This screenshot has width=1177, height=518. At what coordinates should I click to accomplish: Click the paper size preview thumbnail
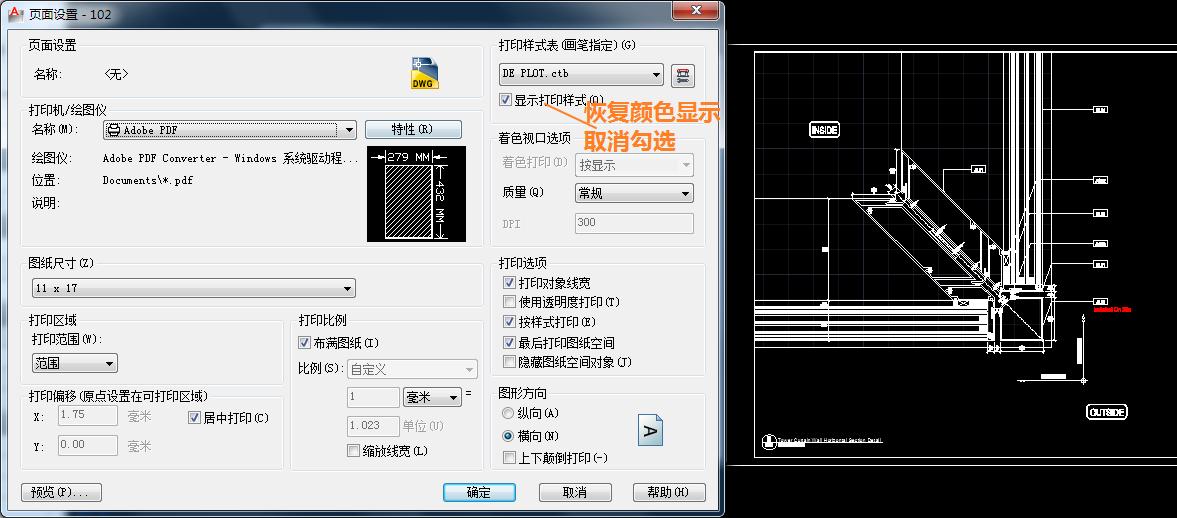tap(417, 194)
